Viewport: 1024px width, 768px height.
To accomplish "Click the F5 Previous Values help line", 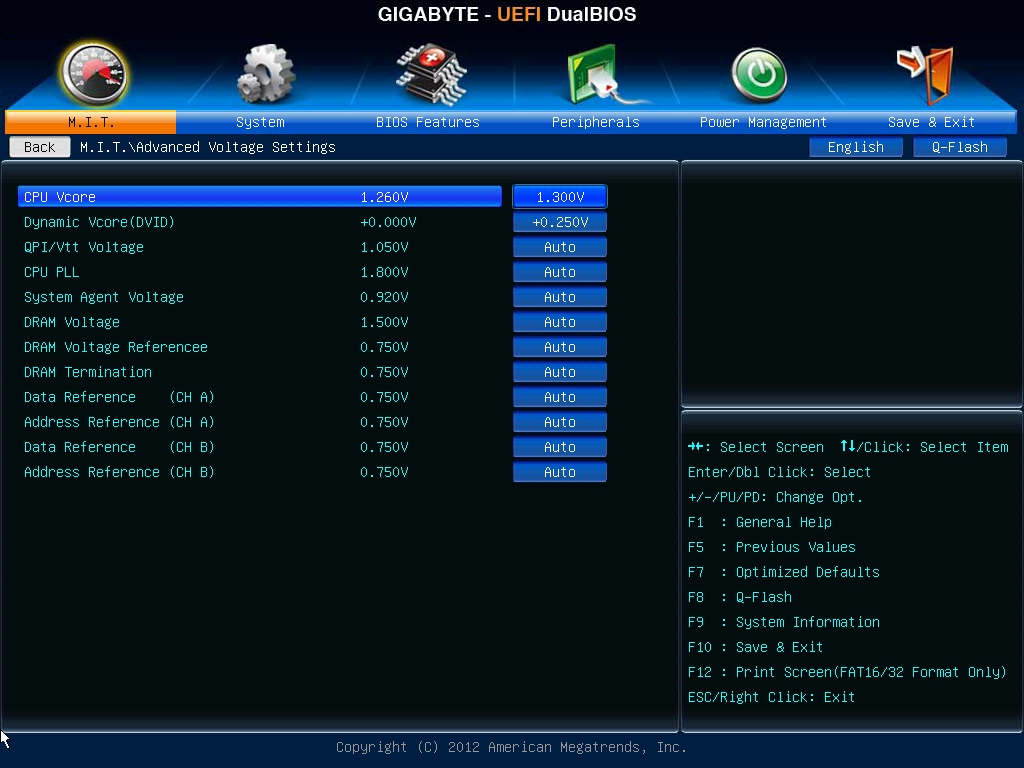I will coord(771,547).
